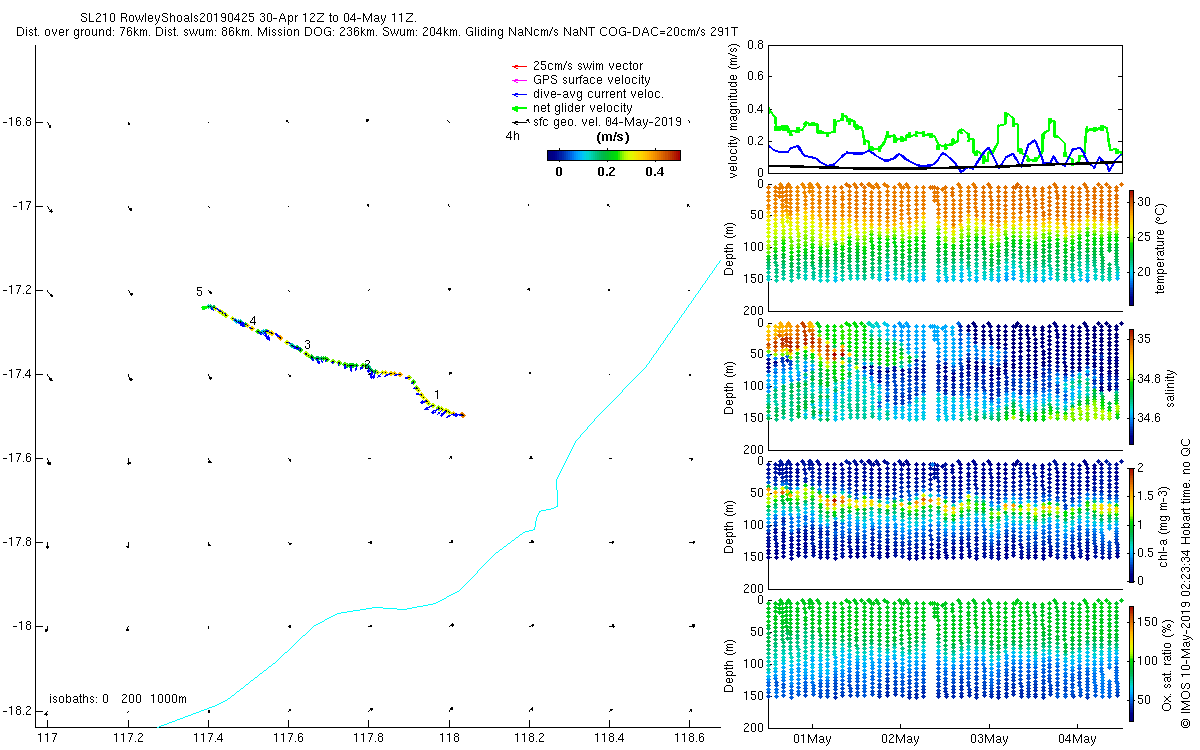Click the '03May' date tick

tap(988, 739)
